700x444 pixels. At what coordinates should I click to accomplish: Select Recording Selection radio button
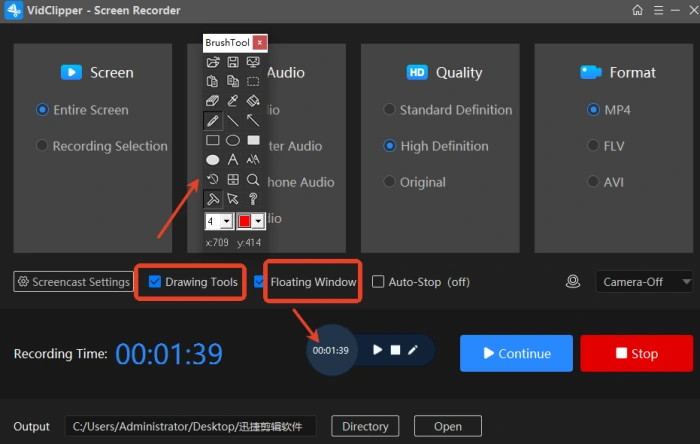click(42, 145)
